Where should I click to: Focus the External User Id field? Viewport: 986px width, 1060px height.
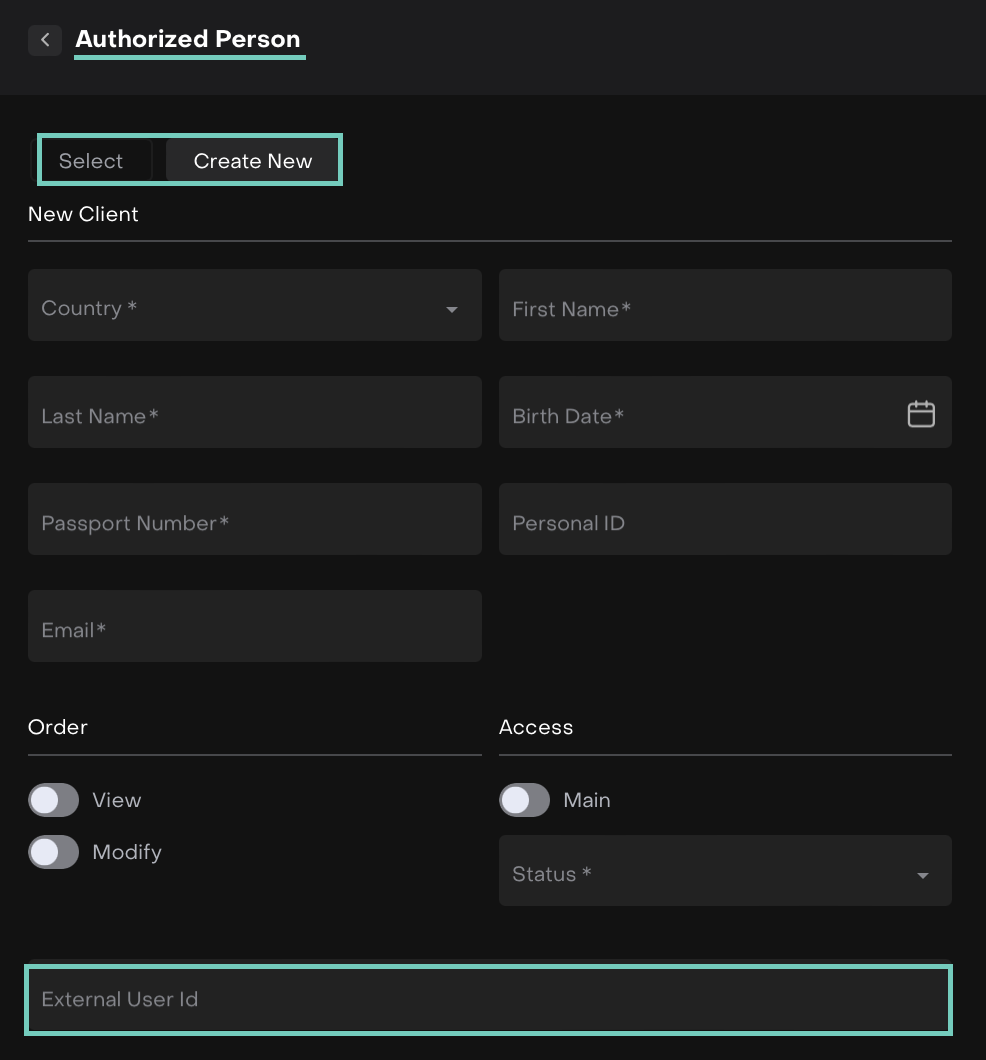tap(488, 999)
